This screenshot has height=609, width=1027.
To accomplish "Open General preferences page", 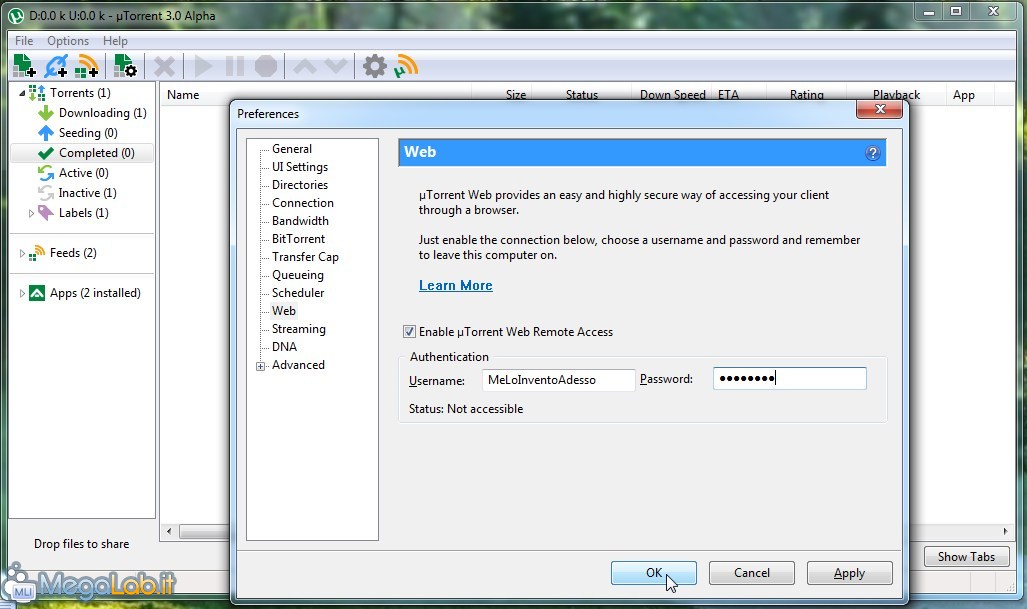I will [x=292, y=149].
